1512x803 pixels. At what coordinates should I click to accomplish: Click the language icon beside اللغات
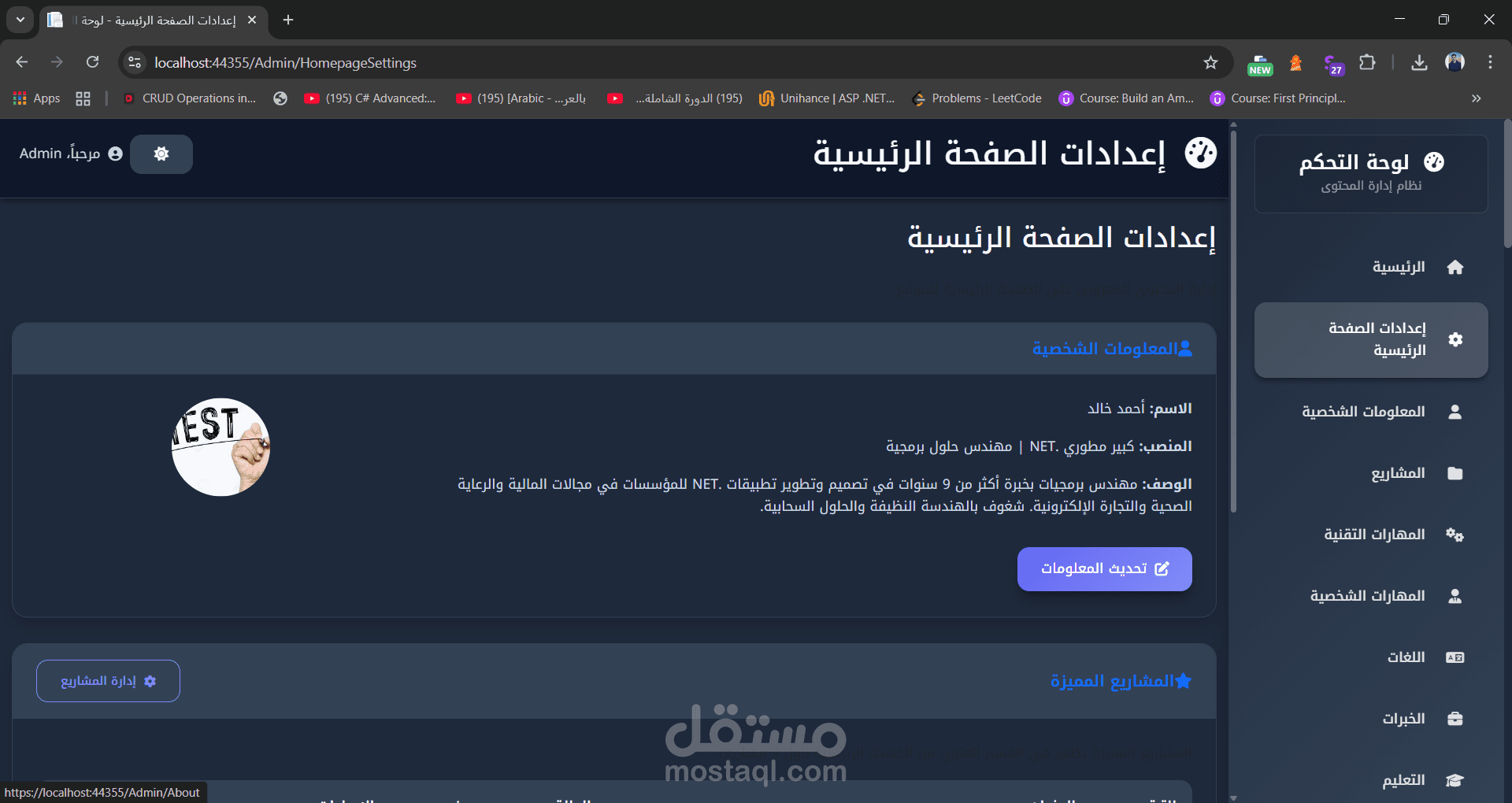pos(1455,657)
